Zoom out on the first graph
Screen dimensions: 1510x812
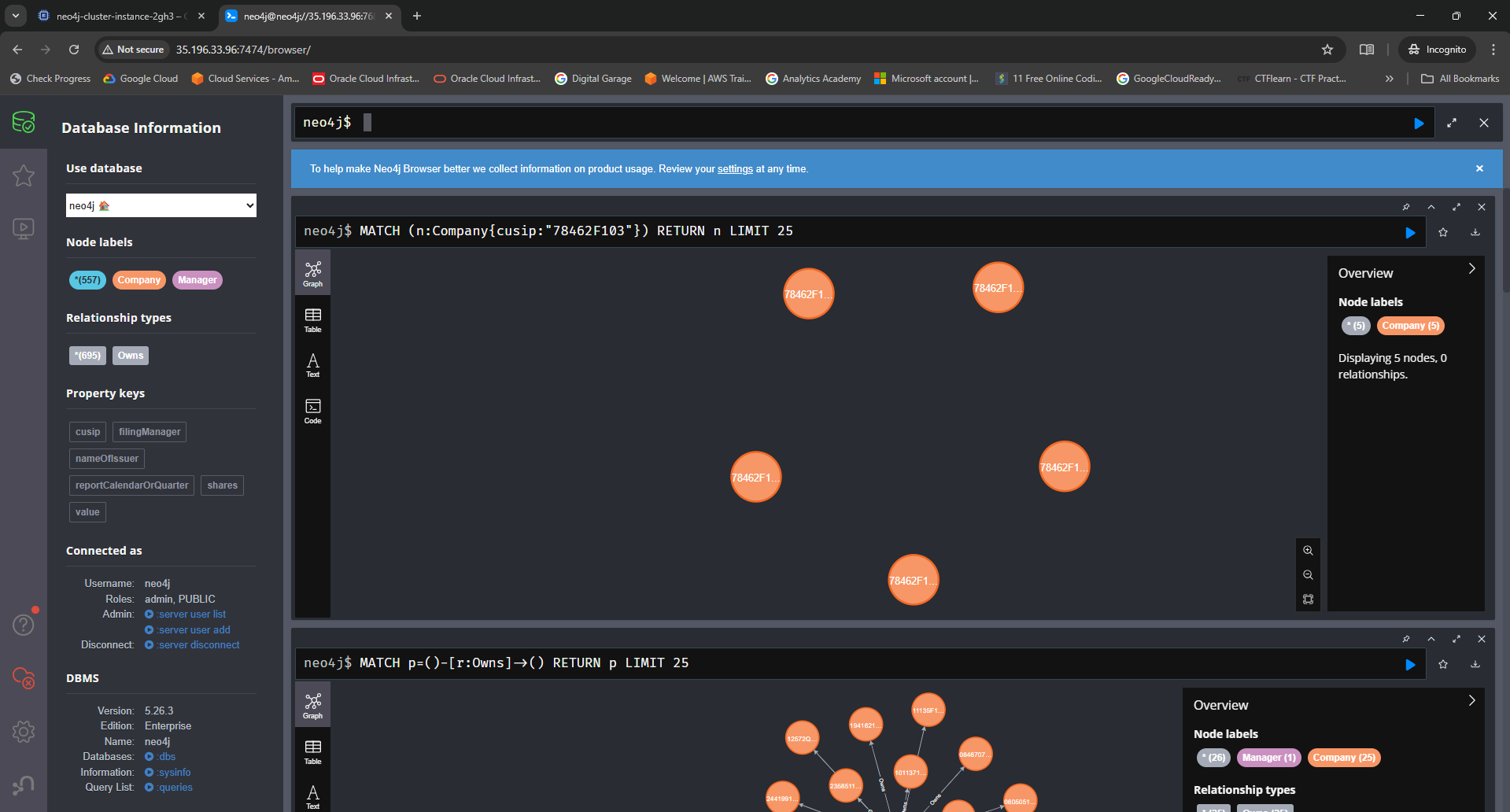1308,575
